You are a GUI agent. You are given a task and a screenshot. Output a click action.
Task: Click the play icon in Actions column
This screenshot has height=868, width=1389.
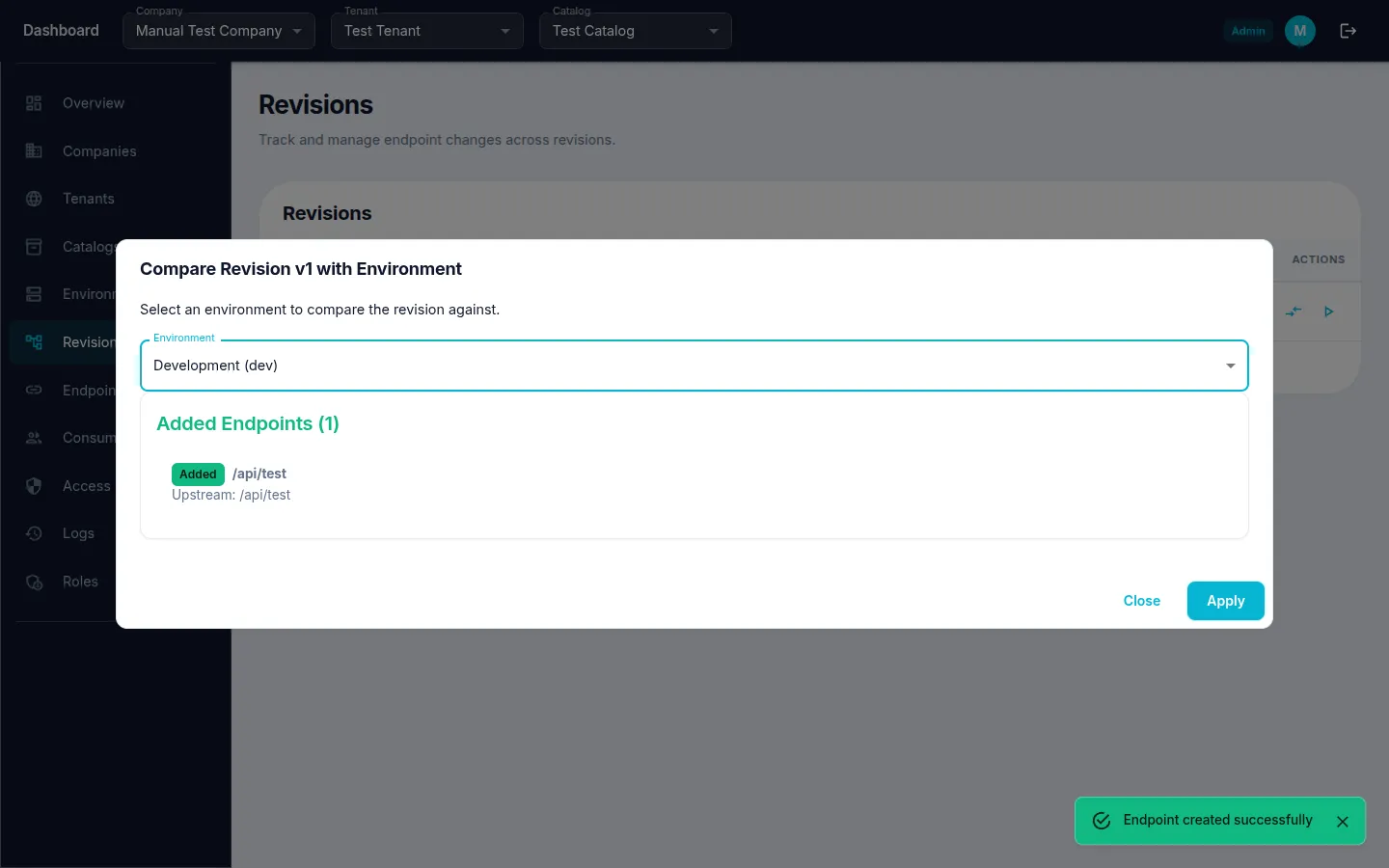tap(1328, 312)
